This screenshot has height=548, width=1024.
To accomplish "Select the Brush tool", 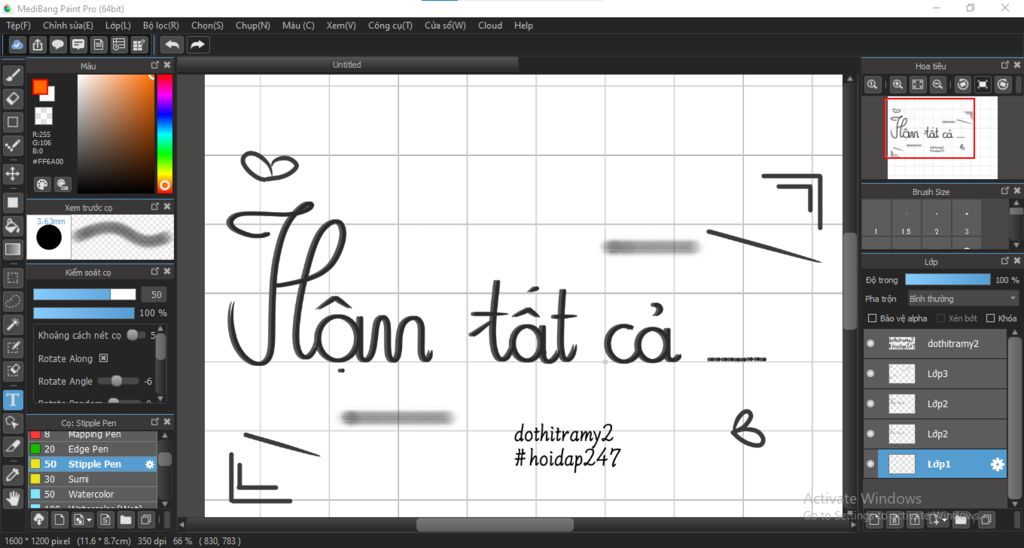I will [12, 75].
